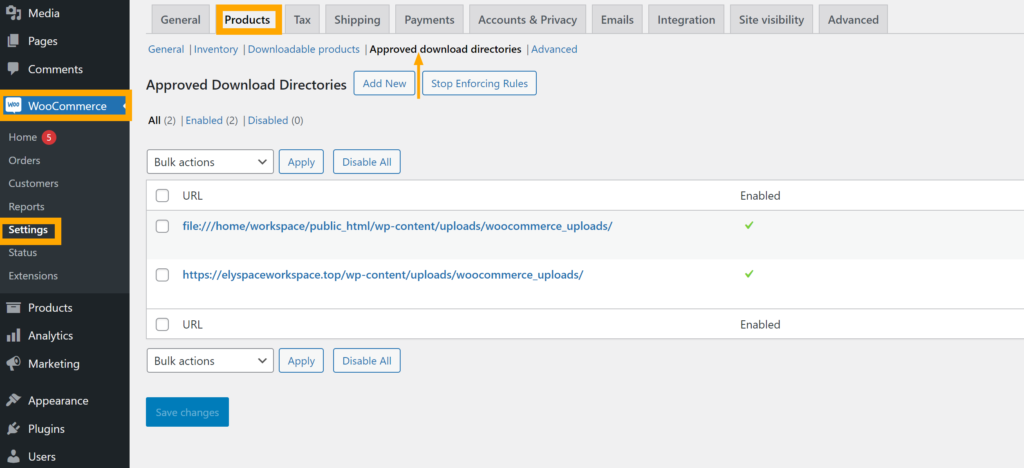Switch to the Shipping settings tab
This screenshot has width=1024, height=468.
357,20
